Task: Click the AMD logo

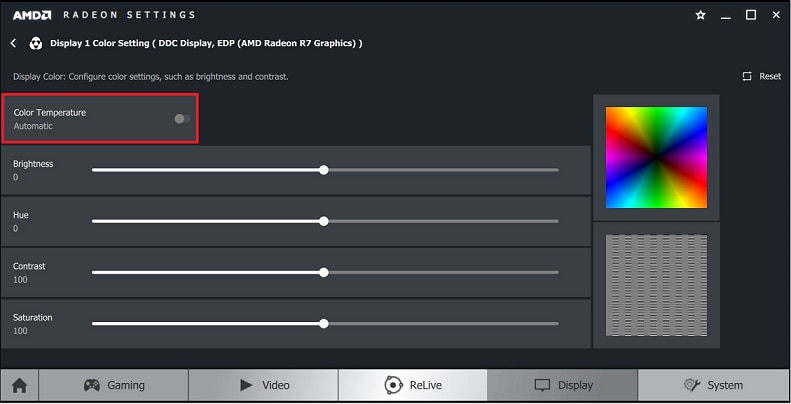Action: coord(32,15)
